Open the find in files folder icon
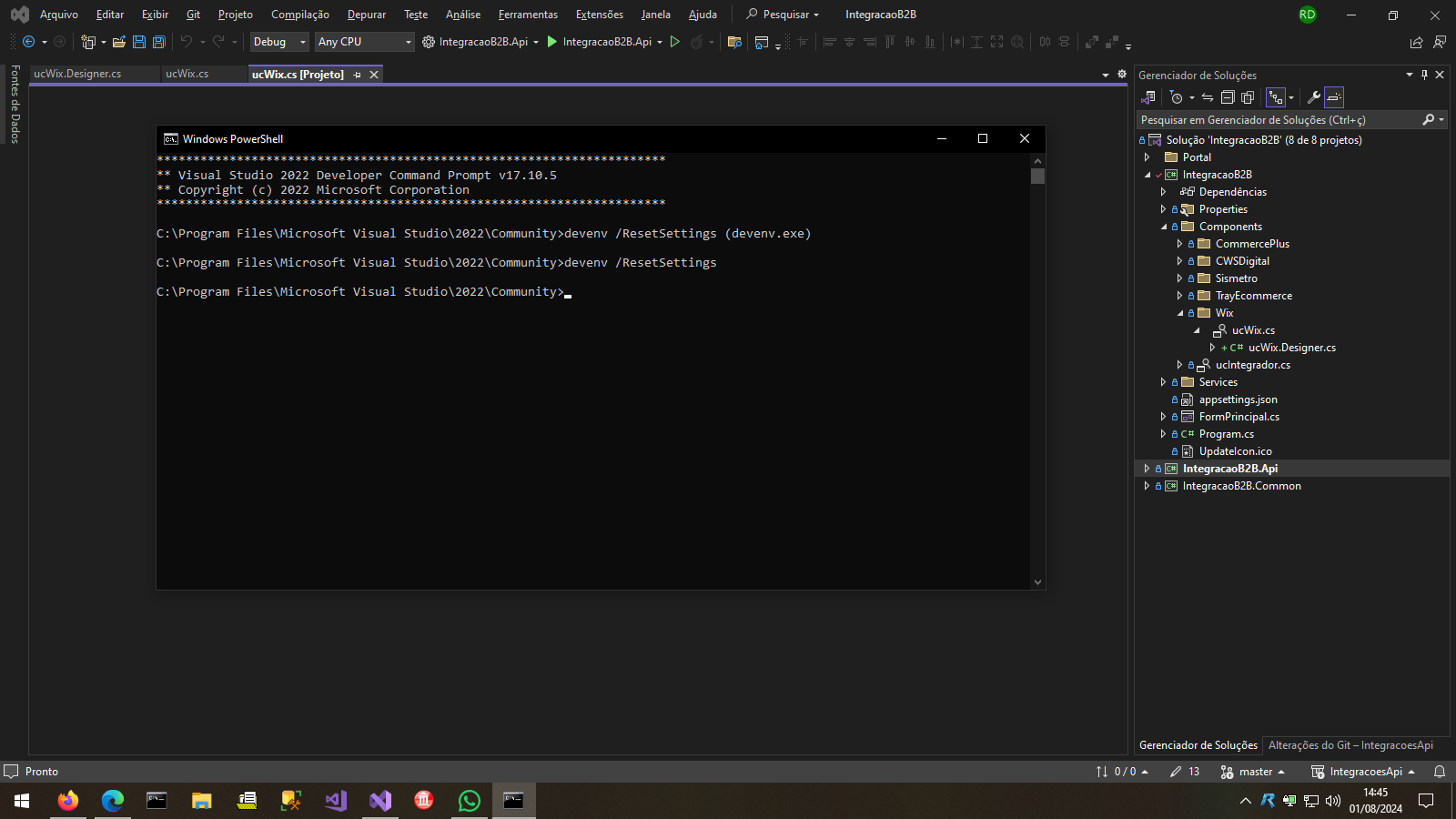1456x819 pixels. tap(734, 42)
